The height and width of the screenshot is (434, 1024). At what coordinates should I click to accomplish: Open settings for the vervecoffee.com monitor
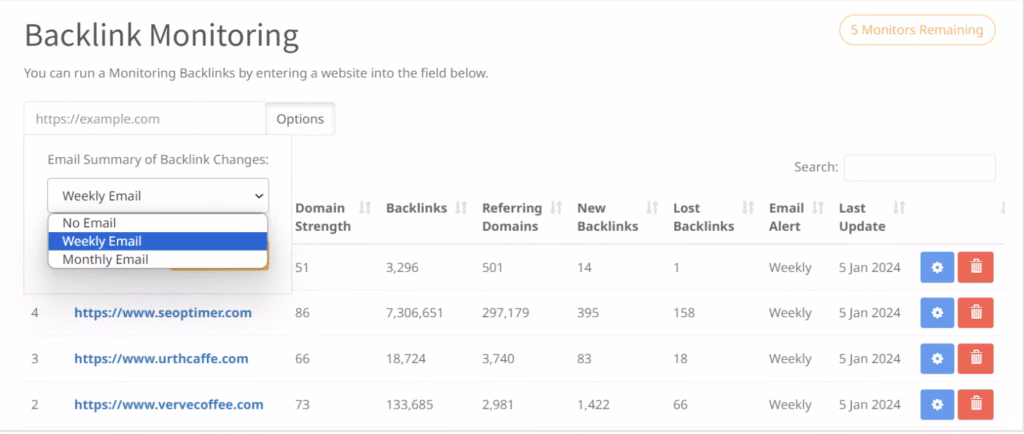coord(937,405)
